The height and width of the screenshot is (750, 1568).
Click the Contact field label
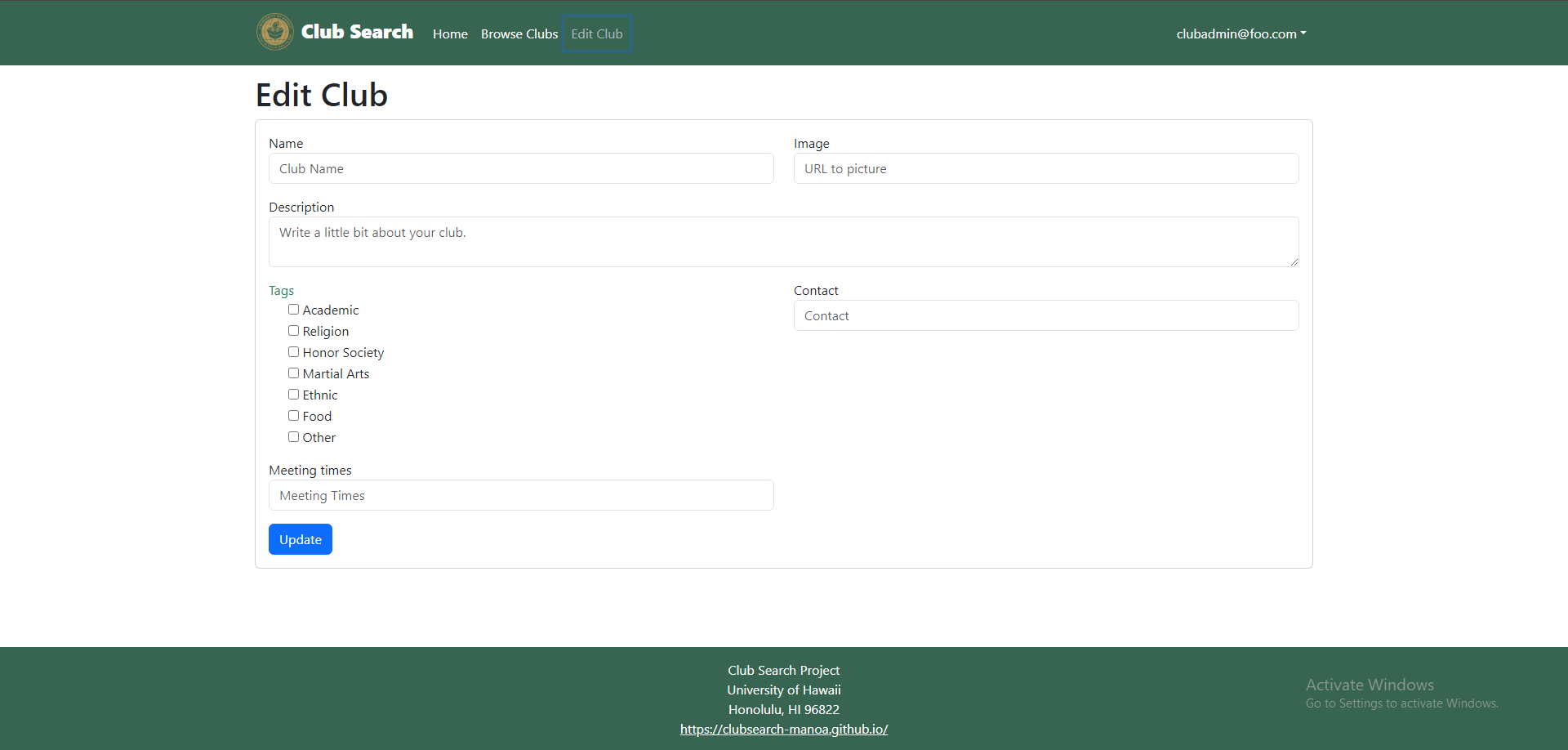point(816,290)
